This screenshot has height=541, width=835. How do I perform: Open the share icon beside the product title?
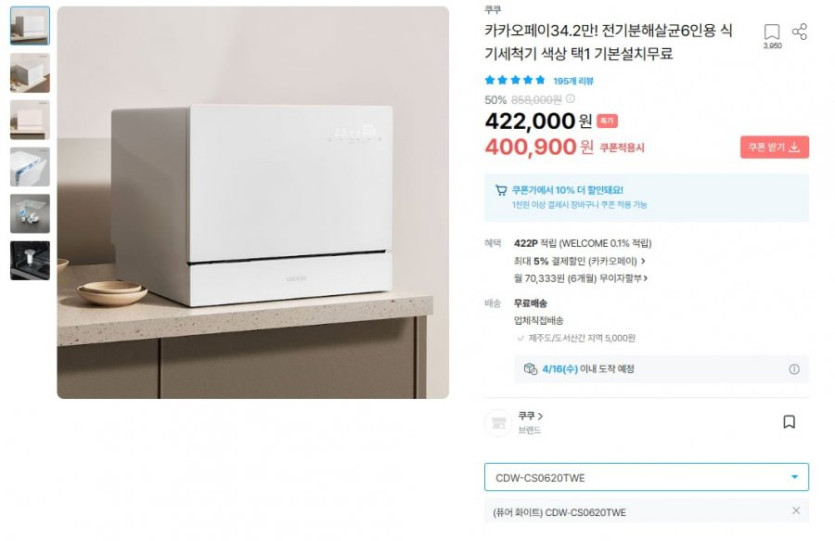(x=799, y=31)
